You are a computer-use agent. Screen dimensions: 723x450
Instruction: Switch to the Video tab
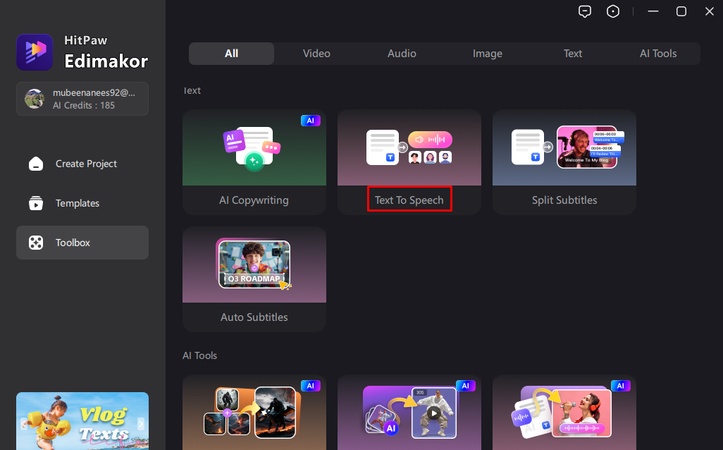coord(316,53)
